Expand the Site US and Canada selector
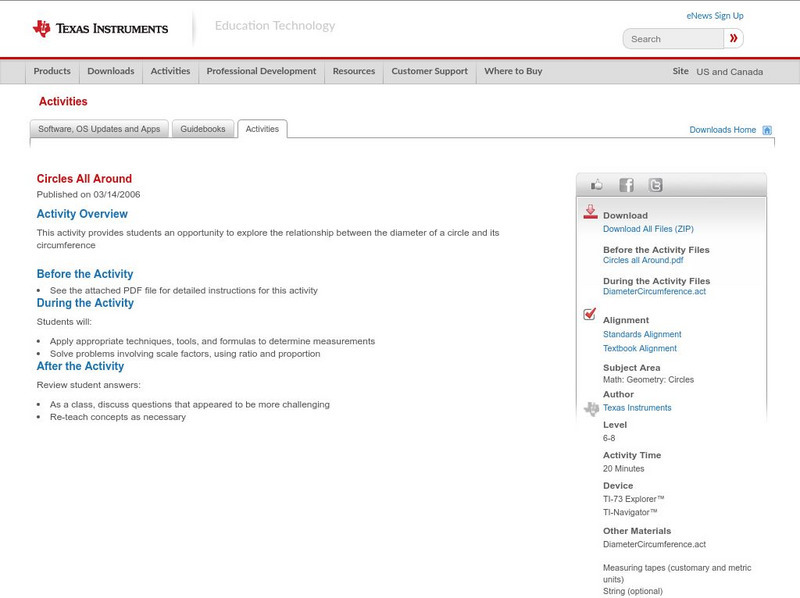800x598 pixels. click(729, 72)
